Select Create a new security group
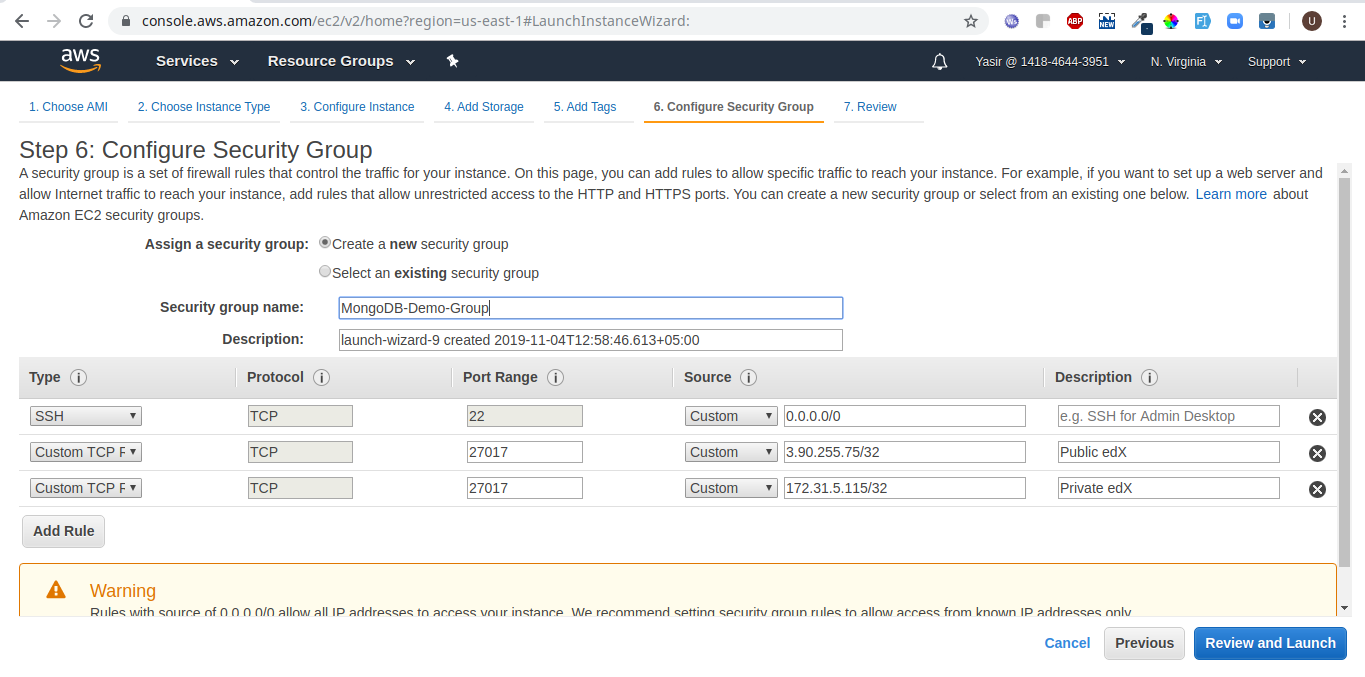1365x677 pixels. pyautogui.click(x=325, y=243)
